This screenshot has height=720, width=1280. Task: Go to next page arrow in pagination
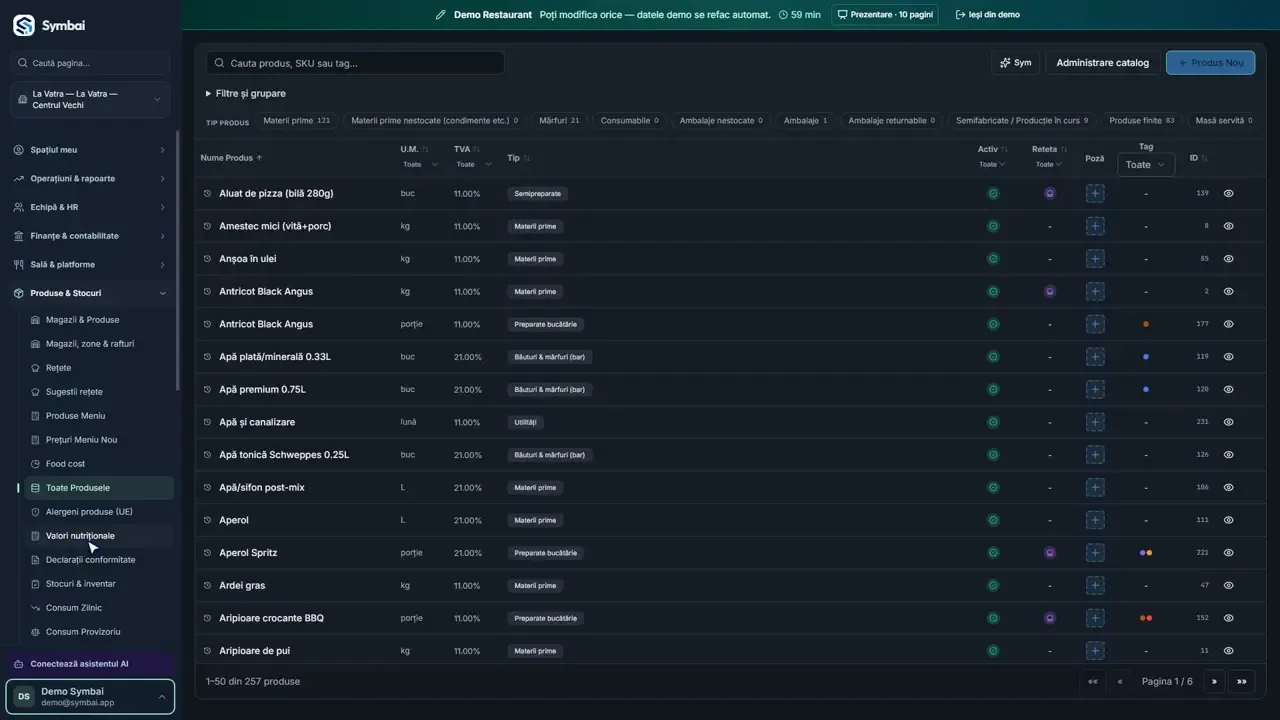[x=1214, y=681]
